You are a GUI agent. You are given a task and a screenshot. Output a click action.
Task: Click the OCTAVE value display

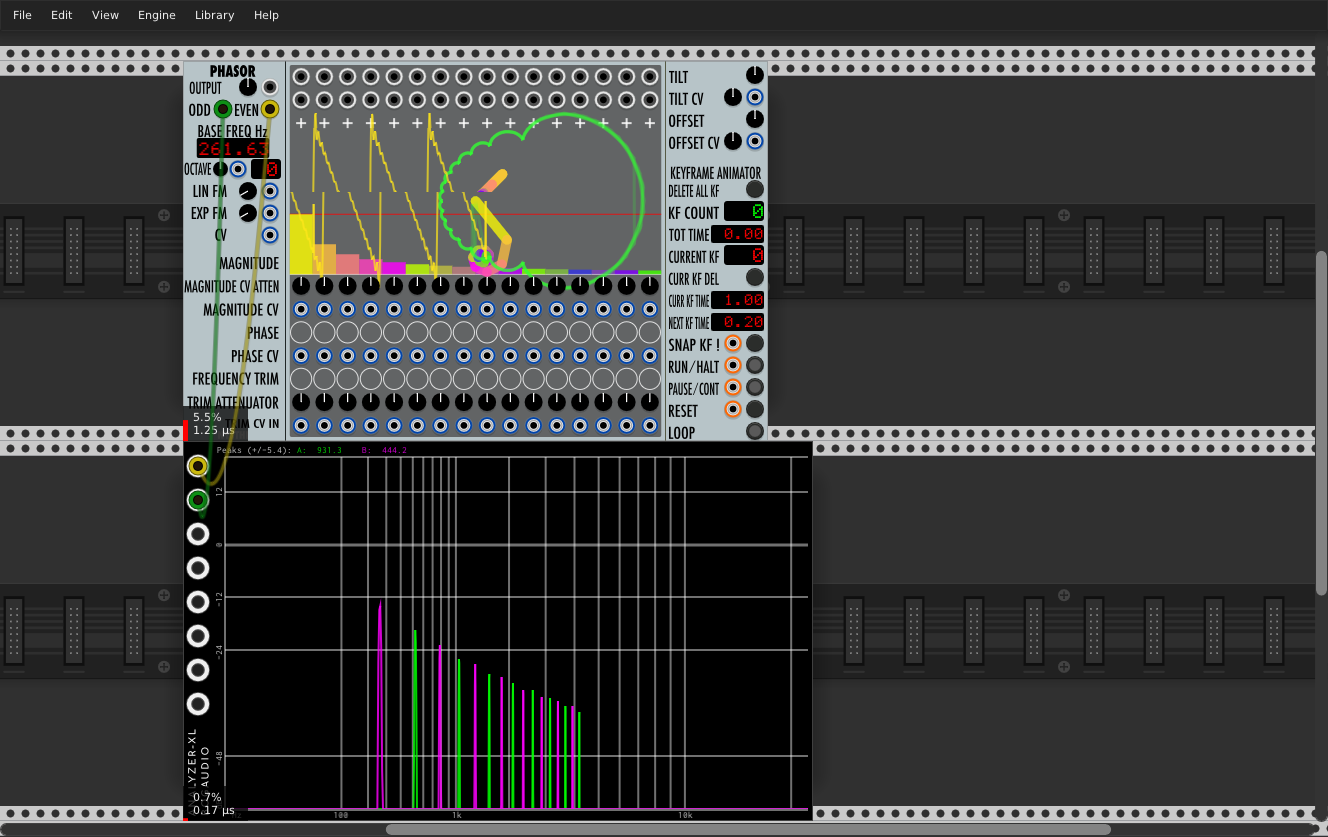266,169
